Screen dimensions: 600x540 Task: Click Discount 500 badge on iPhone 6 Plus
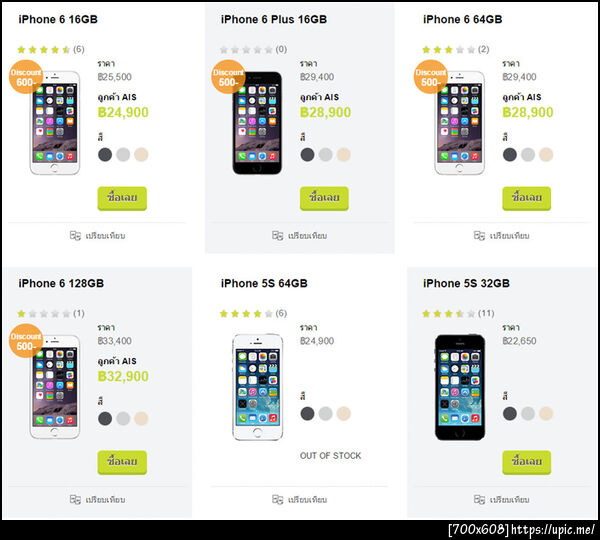[228, 77]
